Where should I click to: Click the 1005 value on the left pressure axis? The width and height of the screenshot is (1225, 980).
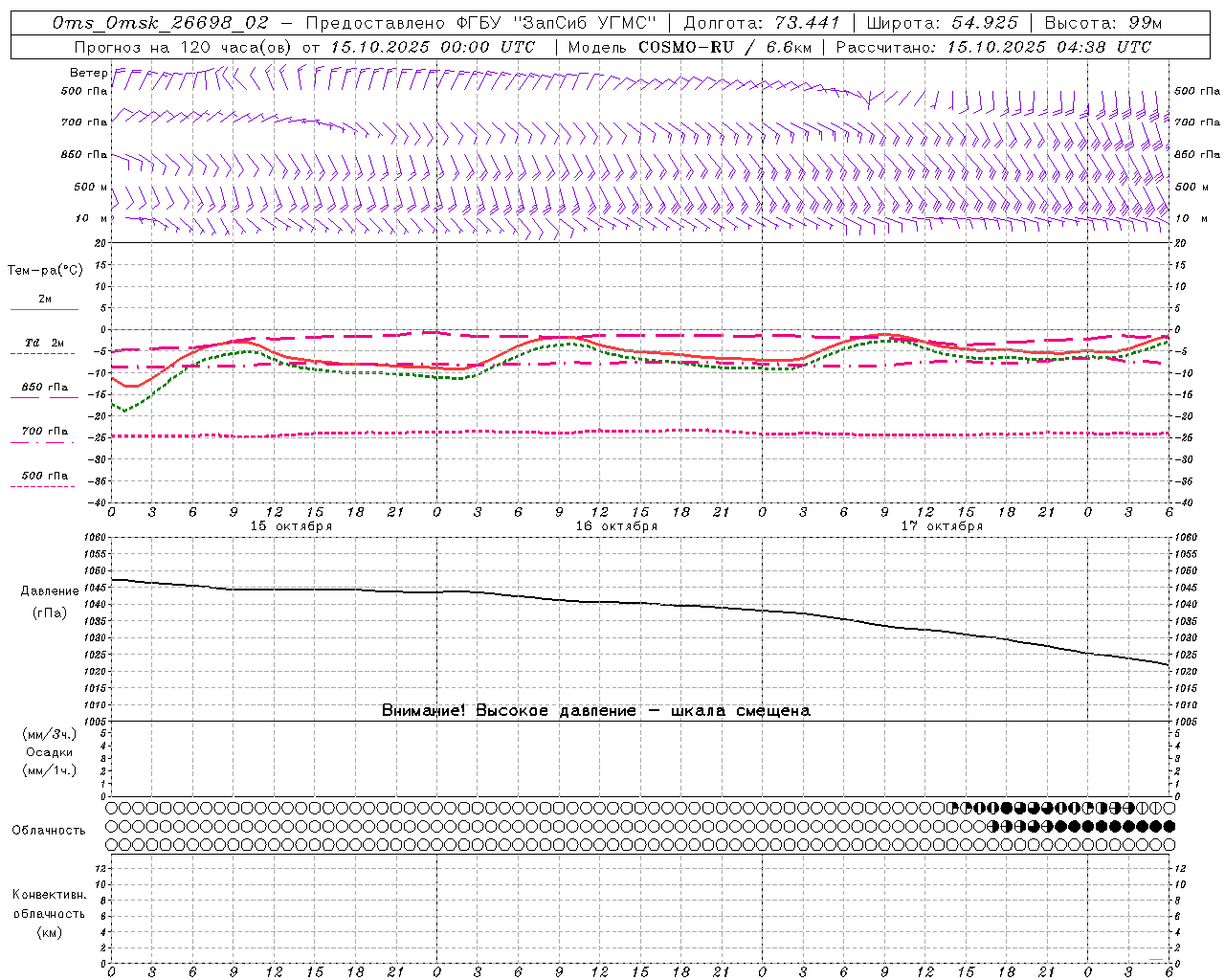(97, 721)
